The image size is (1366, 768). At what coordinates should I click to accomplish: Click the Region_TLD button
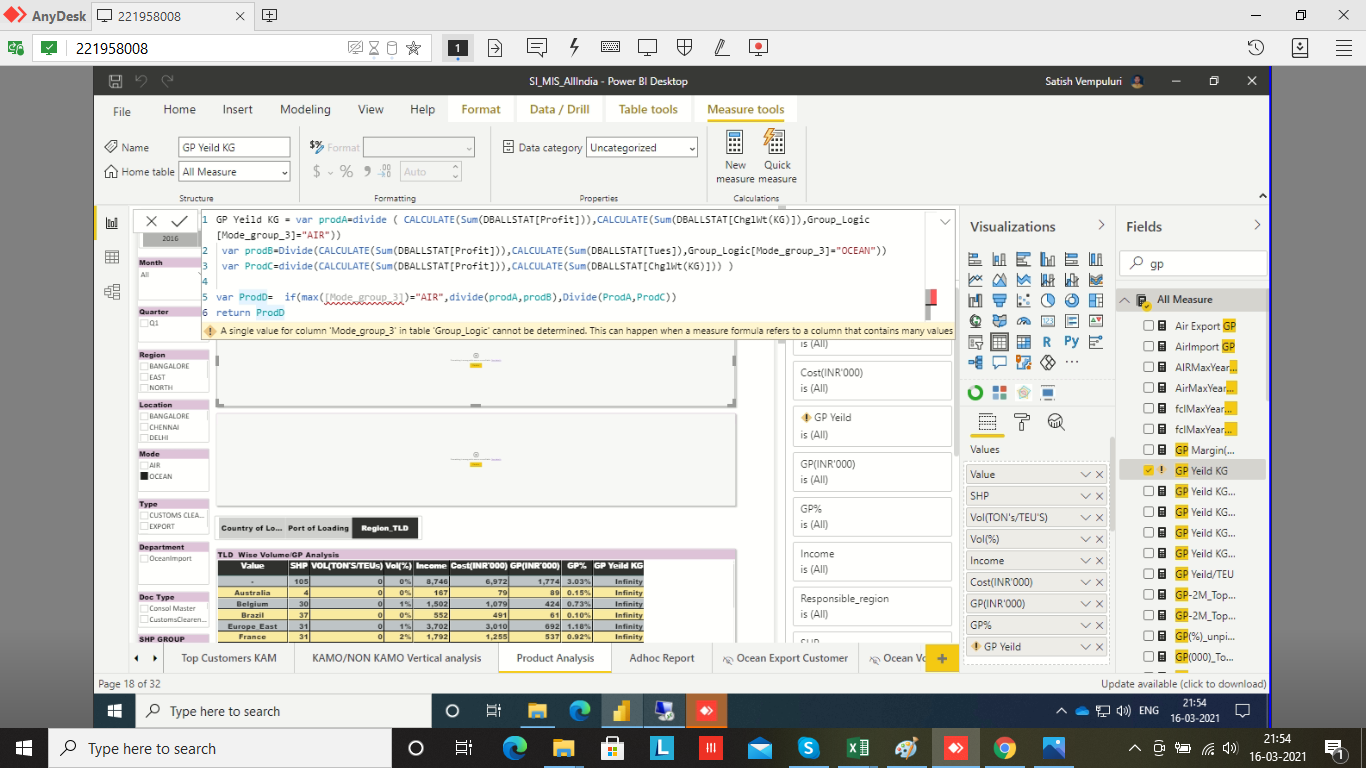coord(385,528)
